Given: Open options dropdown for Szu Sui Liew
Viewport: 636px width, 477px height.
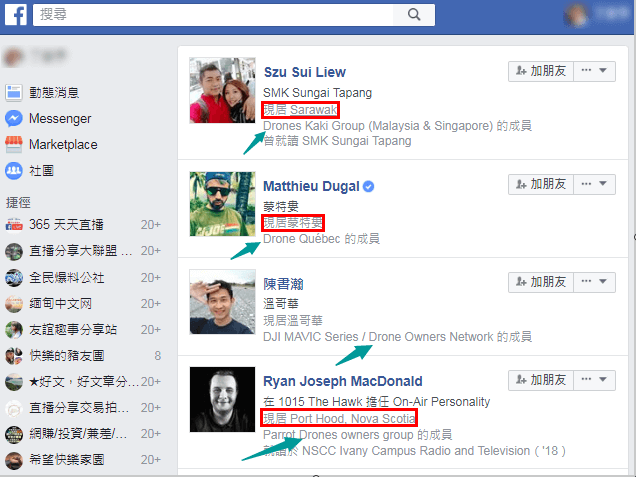Looking at the screenshot, I should tap(598, 71).
